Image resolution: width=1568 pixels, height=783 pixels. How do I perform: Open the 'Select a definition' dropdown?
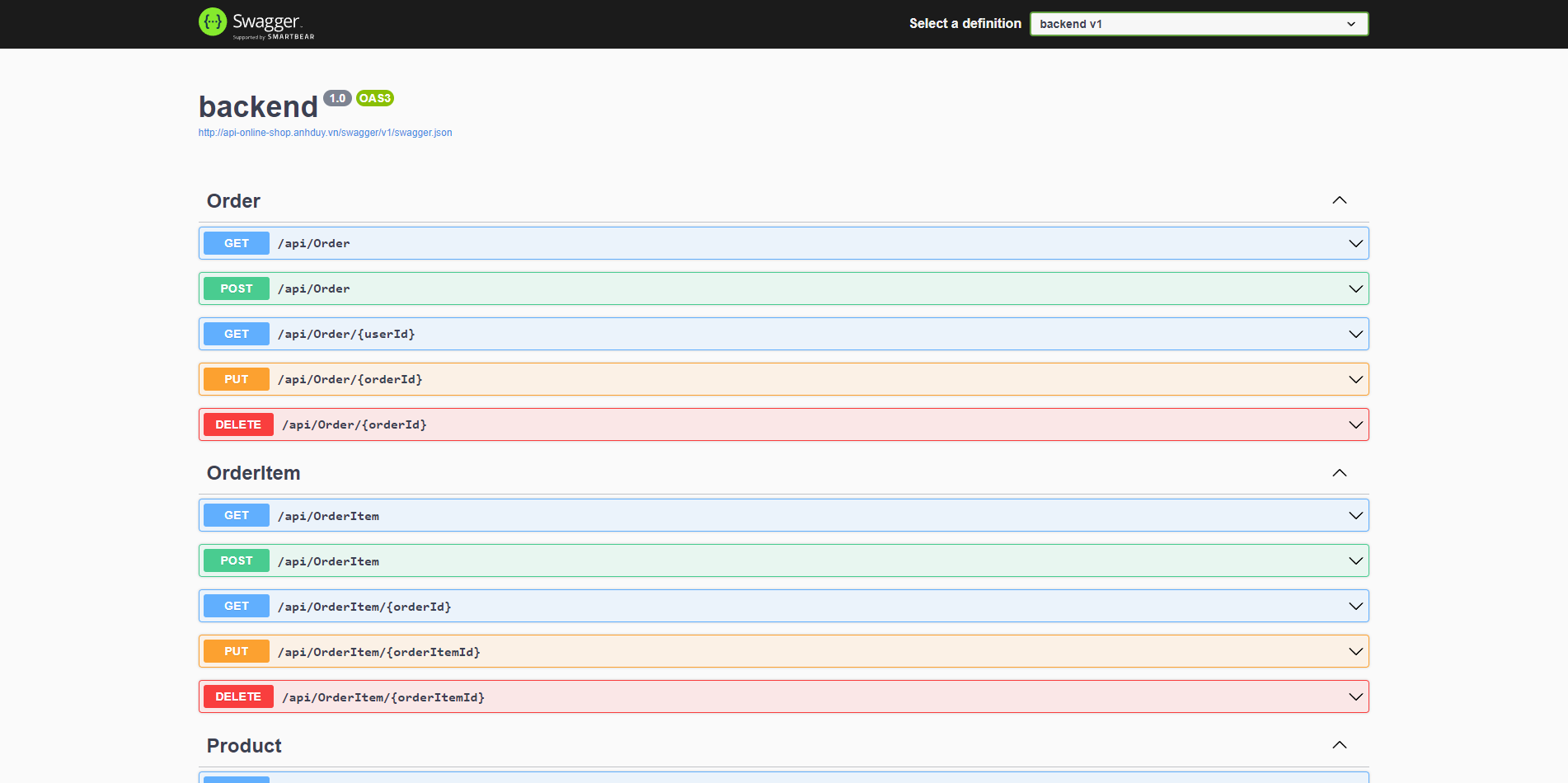pos(1198,24)
